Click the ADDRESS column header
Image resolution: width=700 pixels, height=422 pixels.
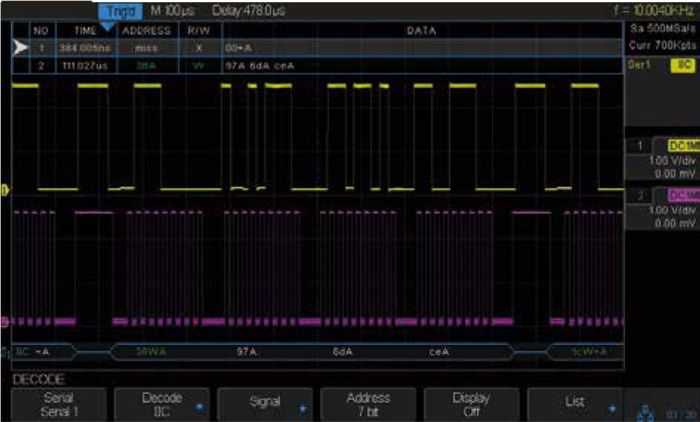pos(146,31)
